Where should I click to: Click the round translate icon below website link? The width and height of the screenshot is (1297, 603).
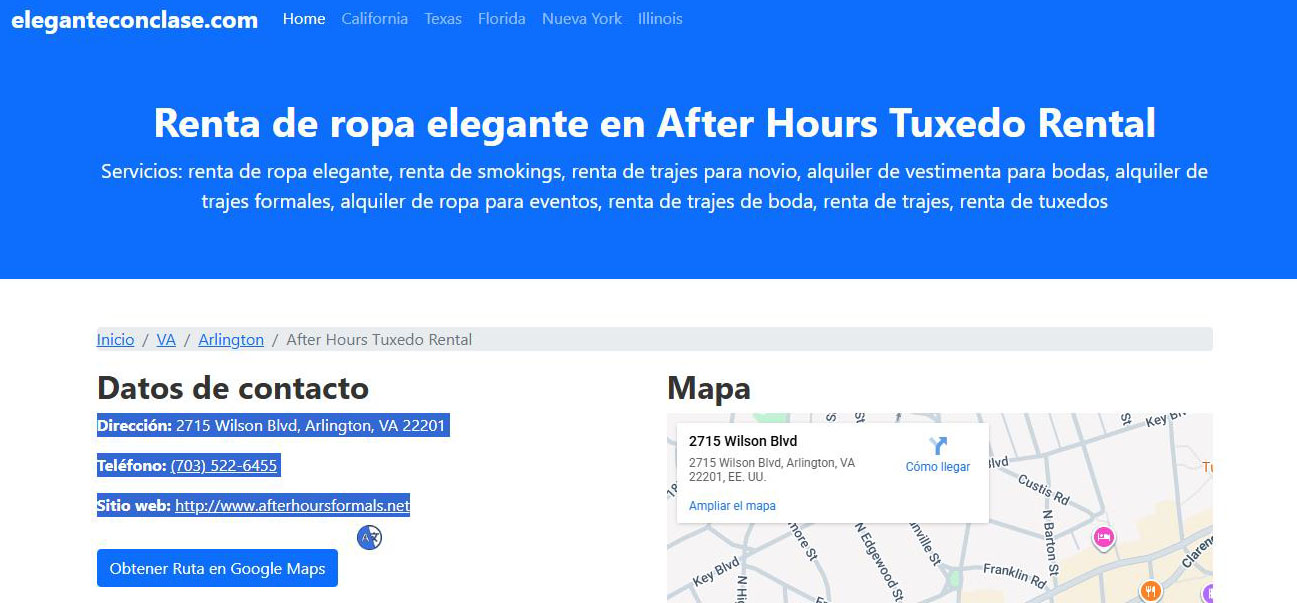click(370, 538)
